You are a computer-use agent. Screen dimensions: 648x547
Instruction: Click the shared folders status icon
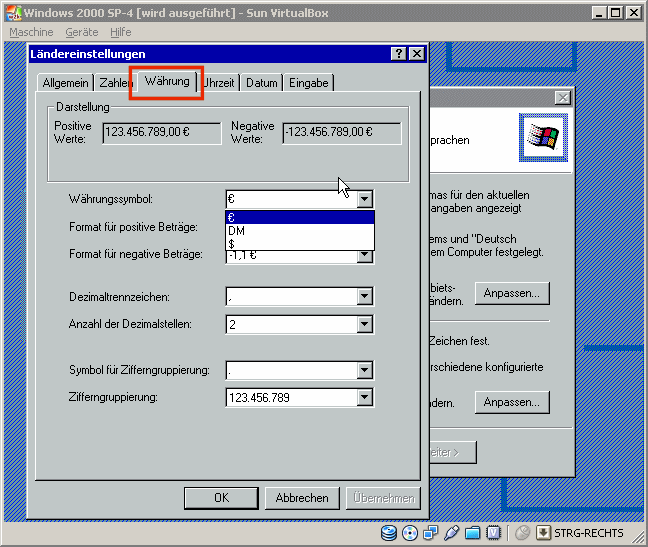(473, 533)
